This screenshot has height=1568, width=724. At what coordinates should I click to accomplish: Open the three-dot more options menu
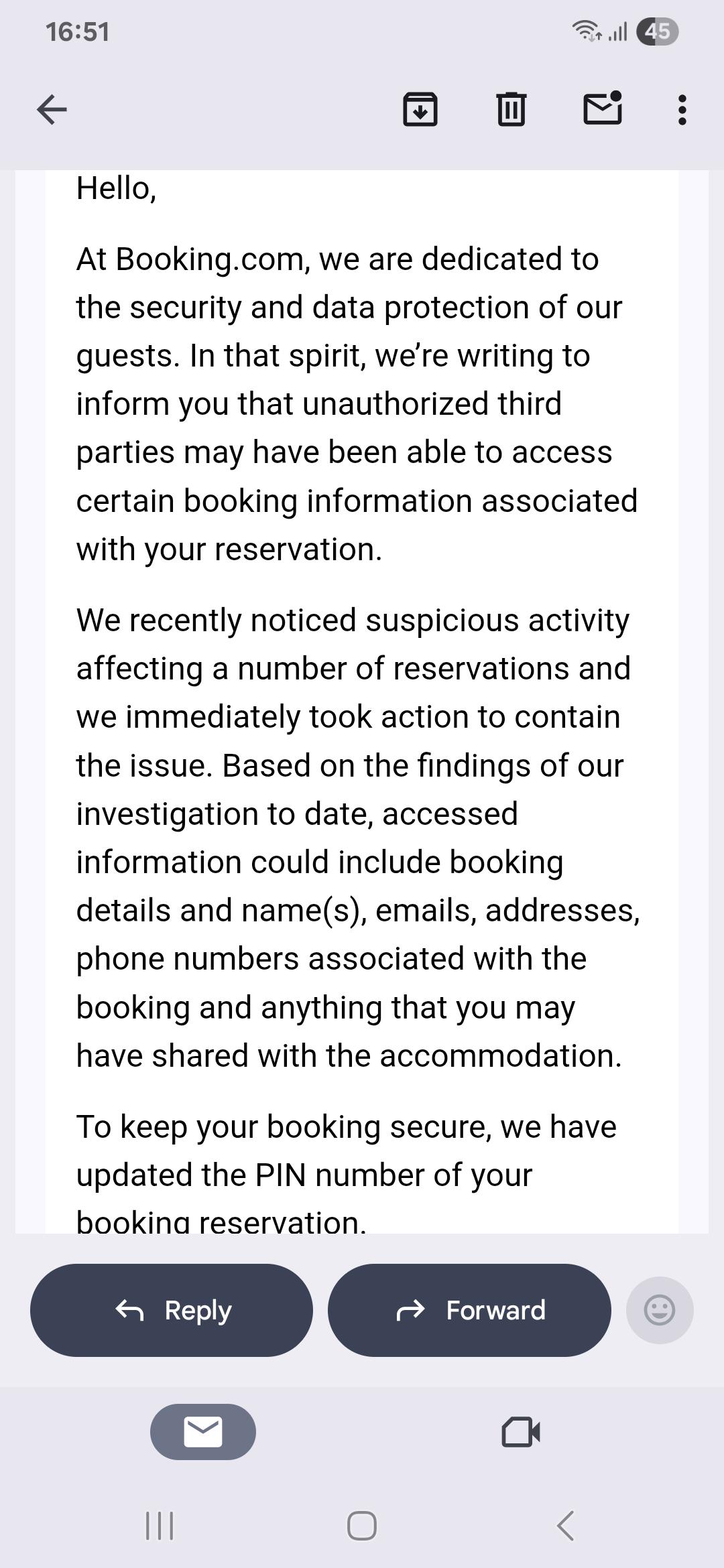(x=682, y=109)
